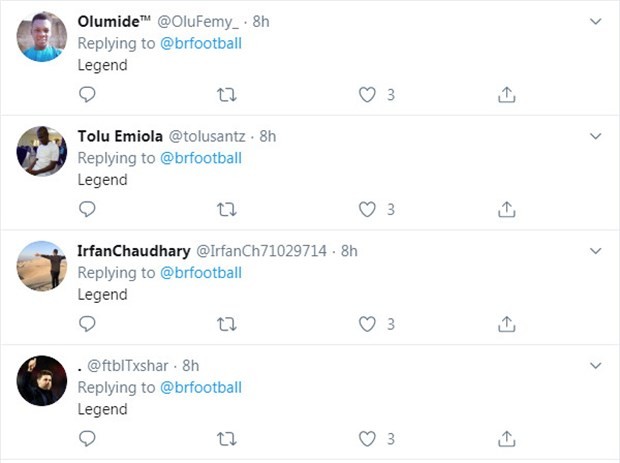Expand Tolu Emiola tweet options chevron
The height and width of the screenshot is (463, 620).
pyautogui.click(x=596, y=136)
